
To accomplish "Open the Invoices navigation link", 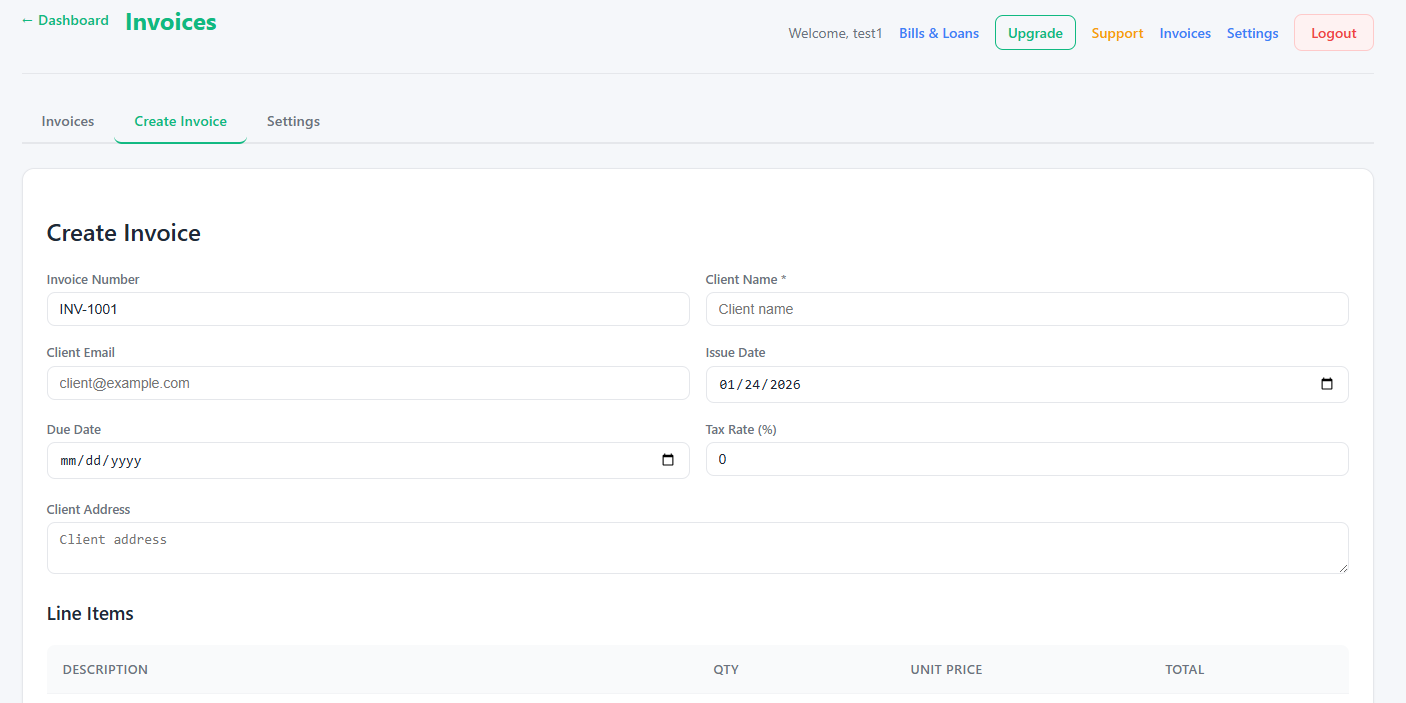I will [x=1185, y=32].
